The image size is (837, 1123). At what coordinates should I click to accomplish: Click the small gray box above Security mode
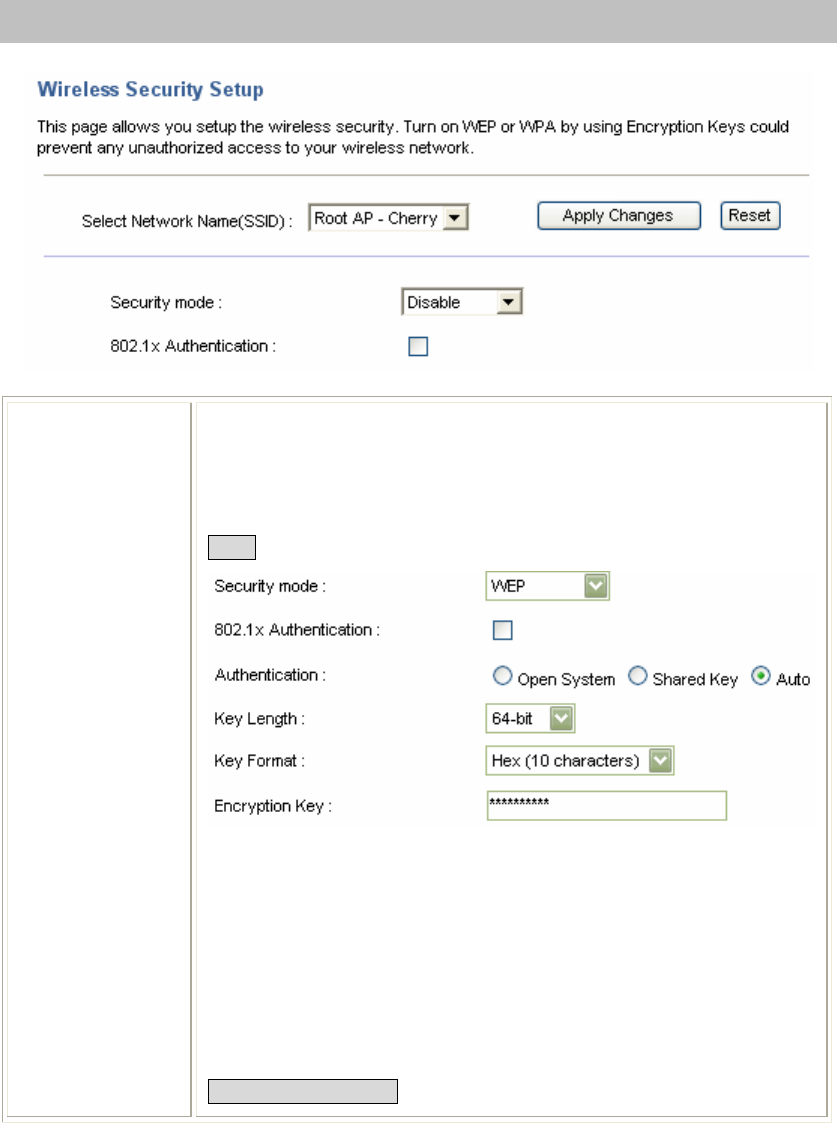click(x=232, y=547)
